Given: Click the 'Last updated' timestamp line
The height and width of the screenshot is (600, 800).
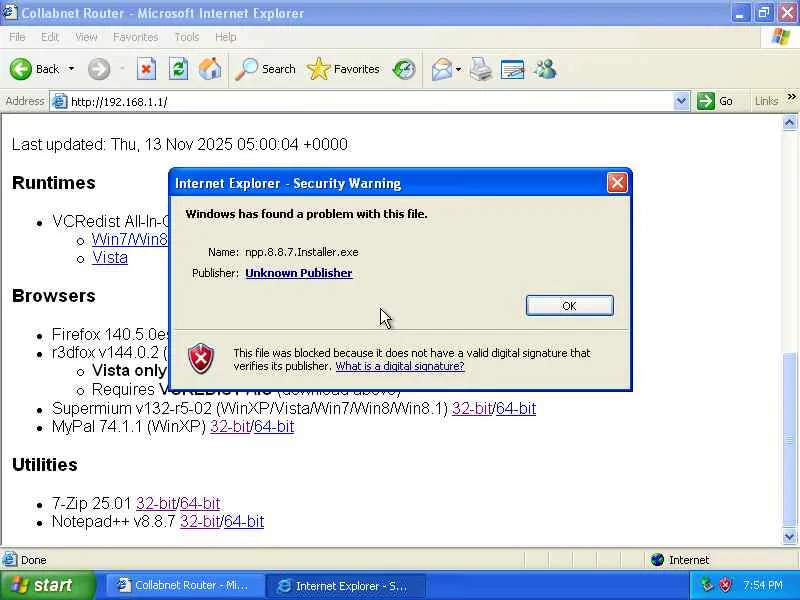Looking at the screenshot, I should (x=180, y=144).
